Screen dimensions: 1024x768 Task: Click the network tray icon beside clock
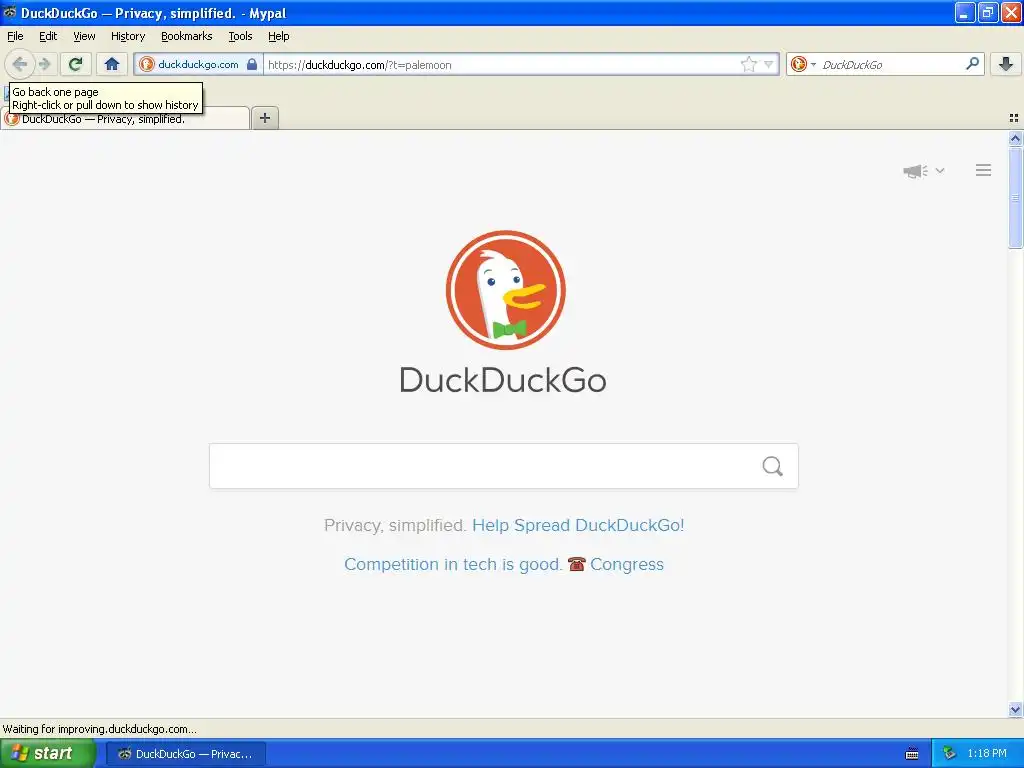949,754
